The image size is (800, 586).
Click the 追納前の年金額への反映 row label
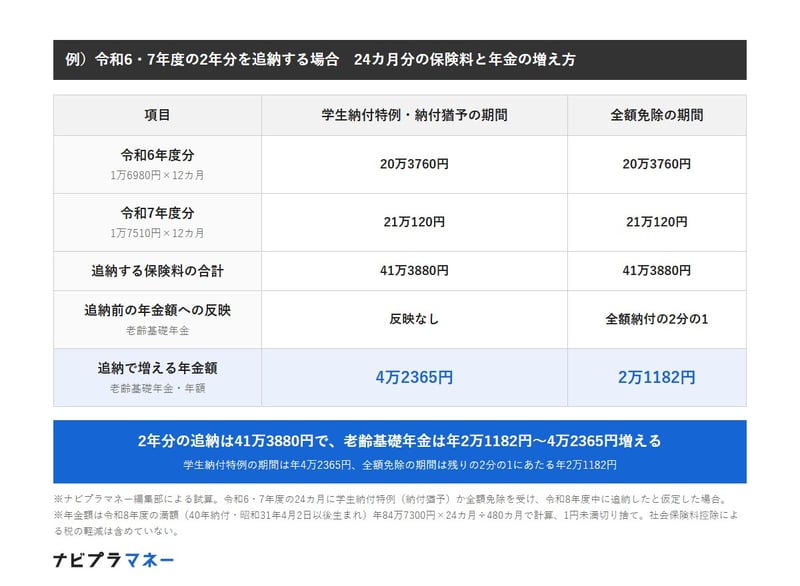click(157, 310)
